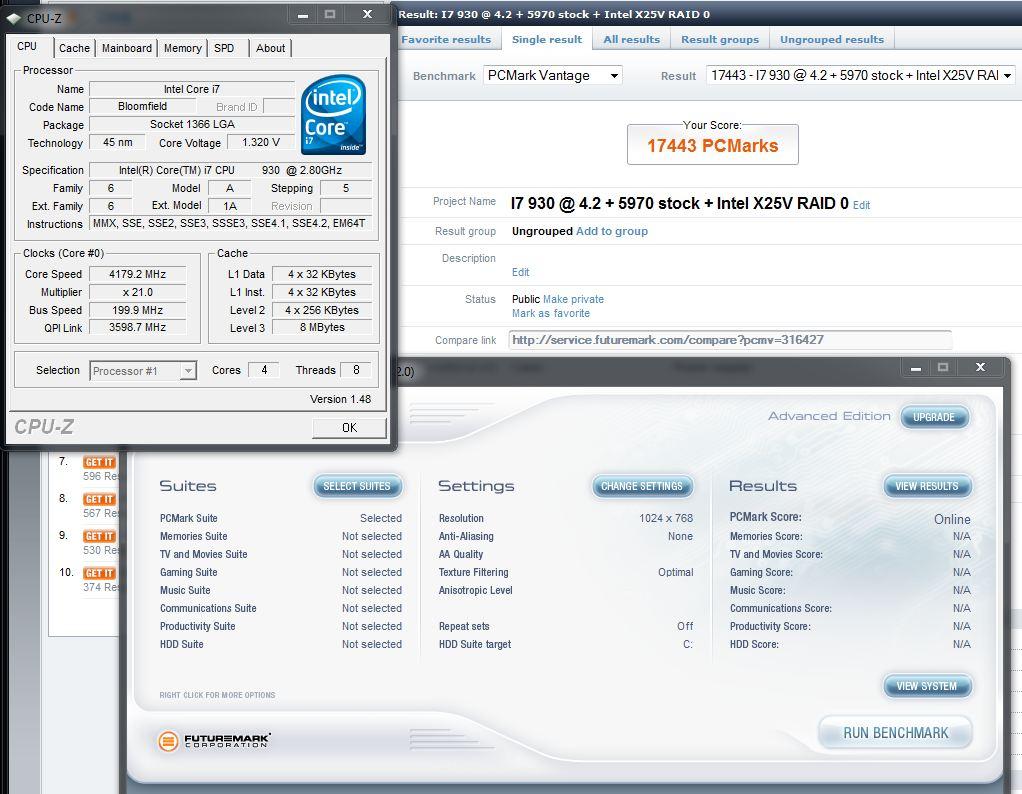
Task: Select the Single result tab
Action: pos(547,40)
